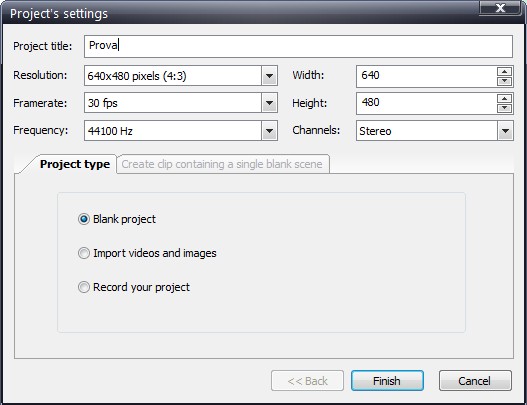
Task: Click into the Height value field
Action: coord(426,103)
